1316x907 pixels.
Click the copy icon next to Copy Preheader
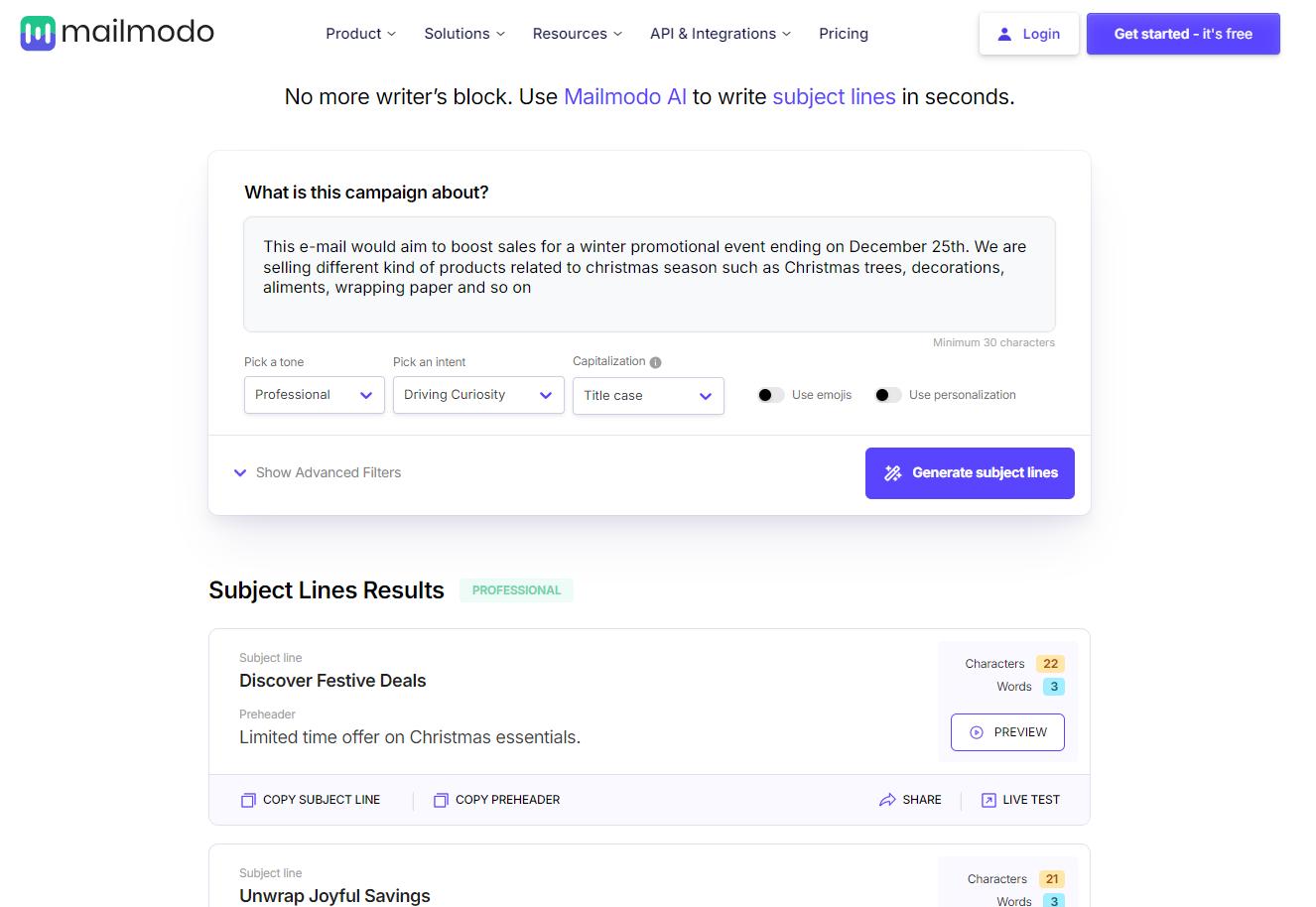pyautogui.click(x=440, y=799)
